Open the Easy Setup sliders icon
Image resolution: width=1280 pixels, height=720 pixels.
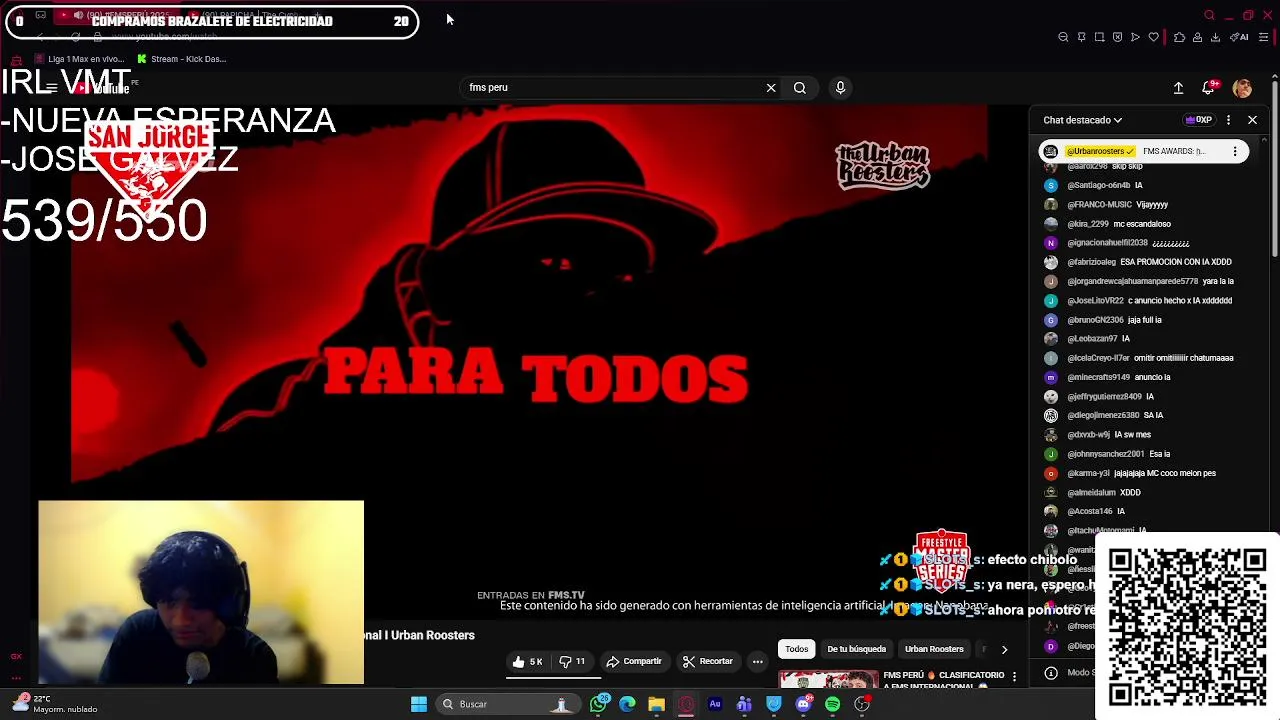[1263, 37]
